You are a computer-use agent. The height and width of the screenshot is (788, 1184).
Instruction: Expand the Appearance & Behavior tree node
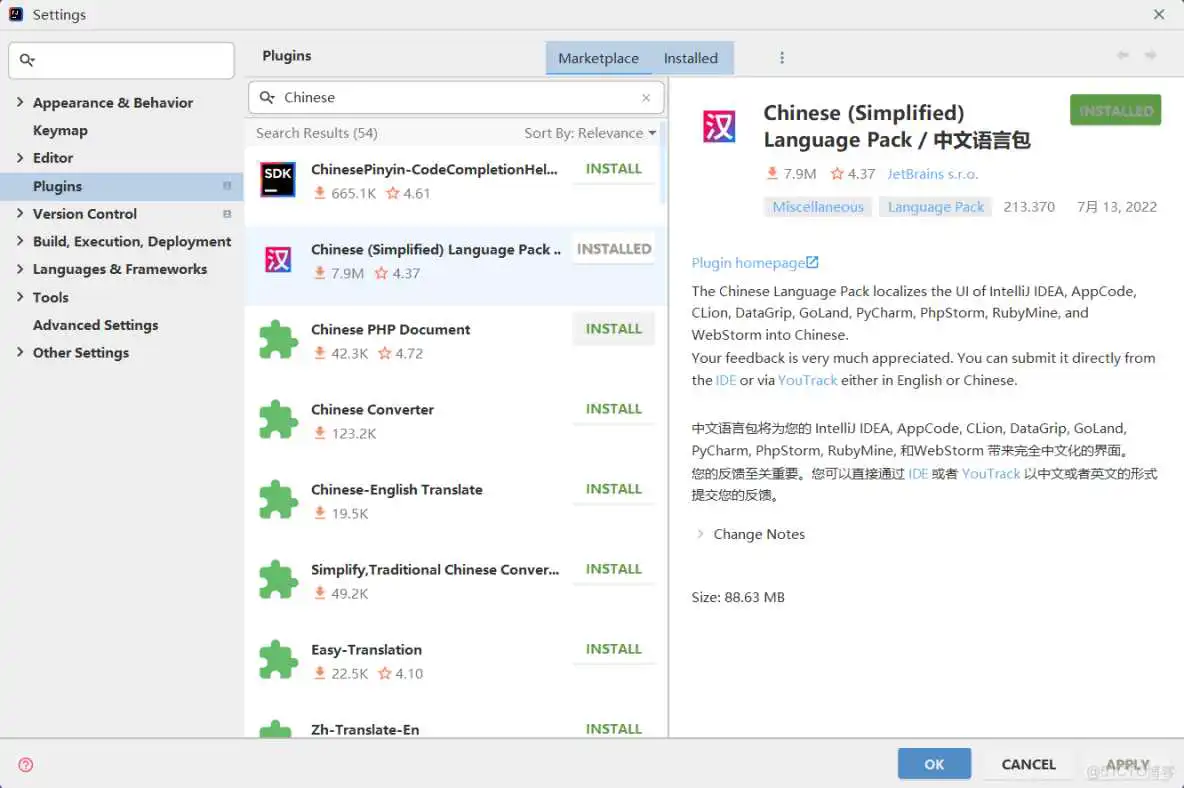20,102
